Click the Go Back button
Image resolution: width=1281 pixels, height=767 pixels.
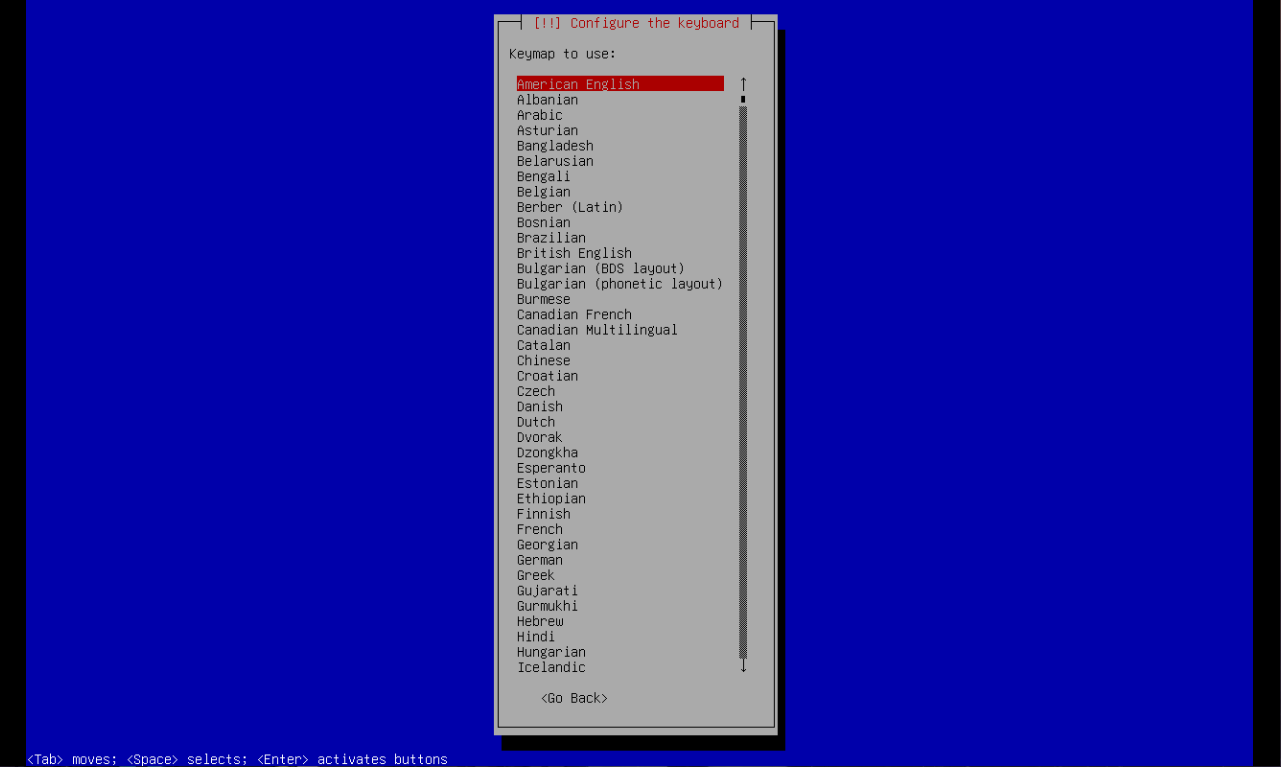coord(574,698)
